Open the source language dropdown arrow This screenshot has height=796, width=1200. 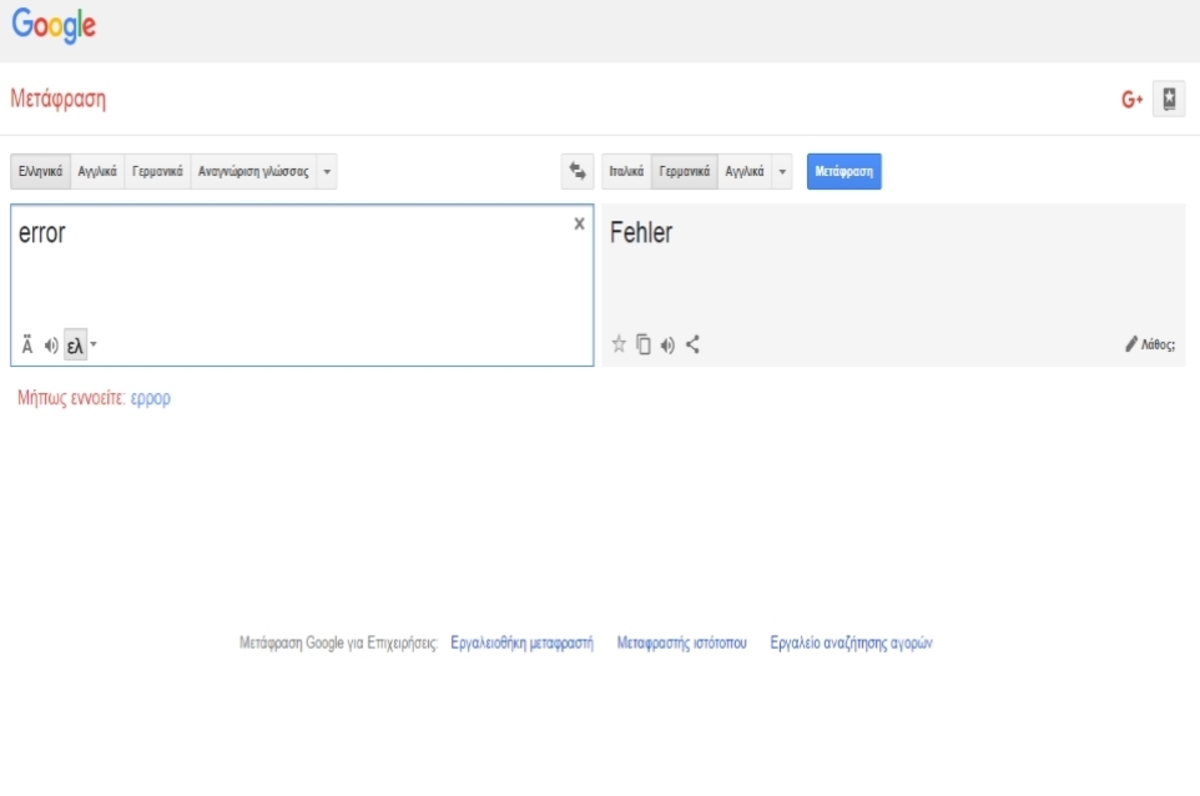[327, 171]
